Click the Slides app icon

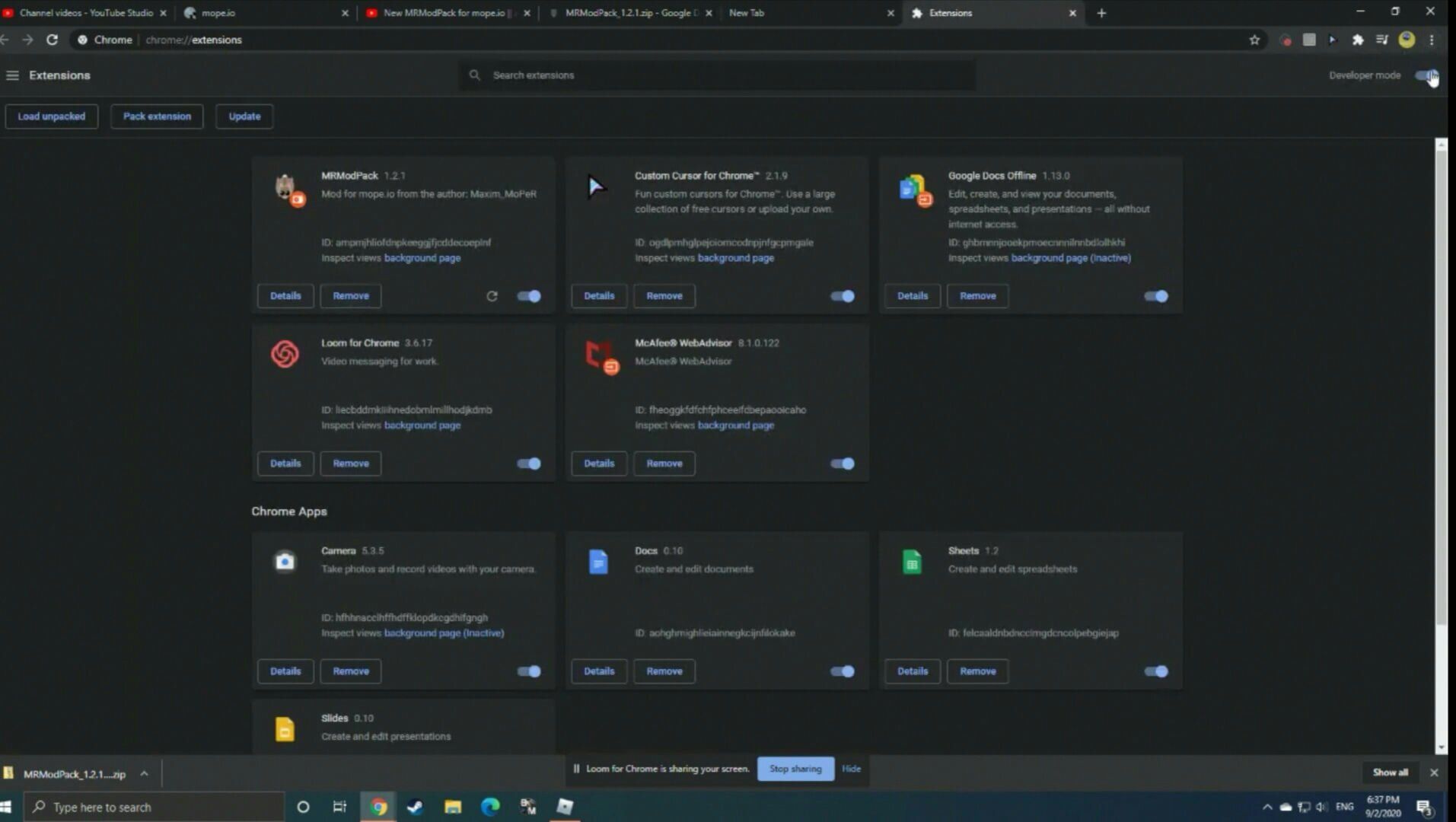coord(285,729)
